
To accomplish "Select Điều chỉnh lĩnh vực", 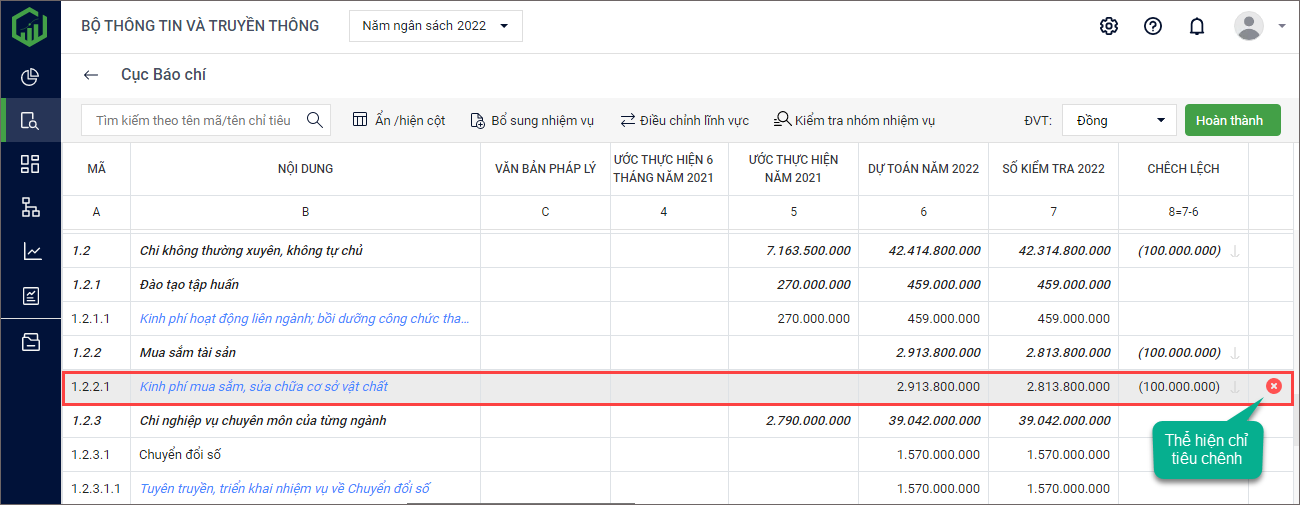I will pyautogui.click(x=684, y=120).
